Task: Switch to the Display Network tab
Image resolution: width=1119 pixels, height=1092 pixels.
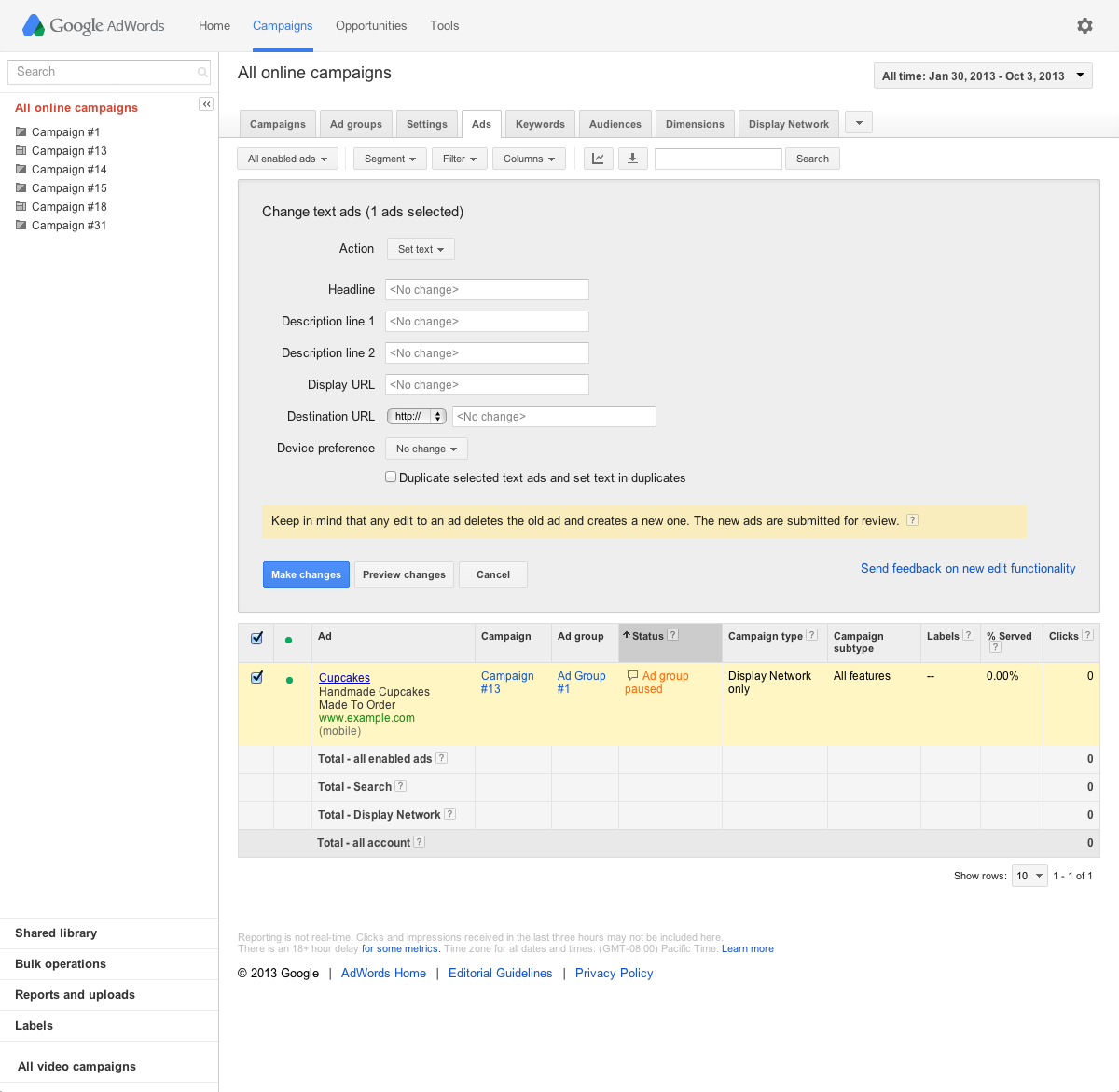Action: (x=788, y=124)
